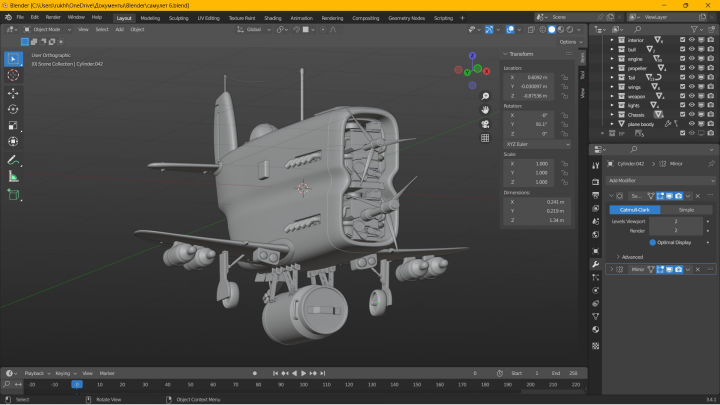
Task: Click the Add Cube tool icon
Action: coord(13,195)
